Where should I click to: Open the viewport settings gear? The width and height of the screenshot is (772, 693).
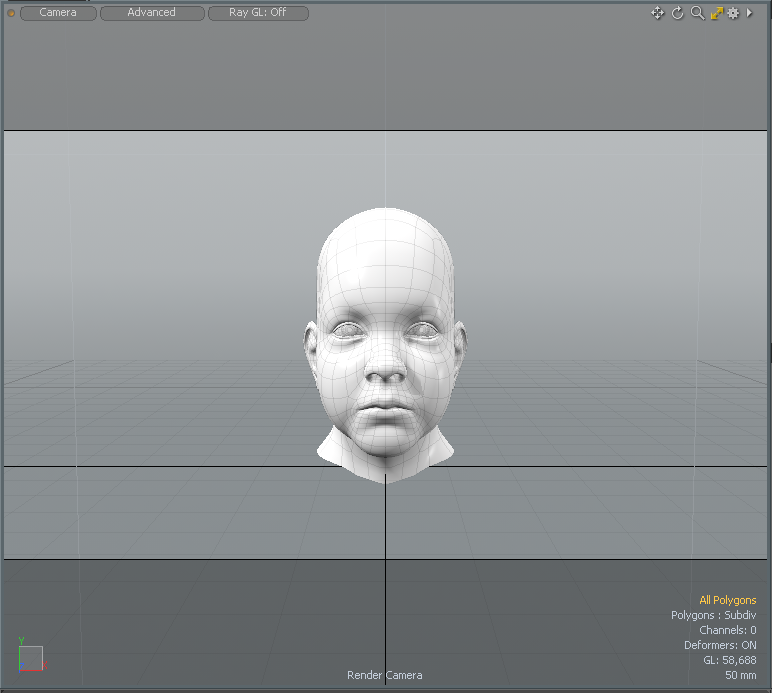pyautogui.click(x=733, y=13)
